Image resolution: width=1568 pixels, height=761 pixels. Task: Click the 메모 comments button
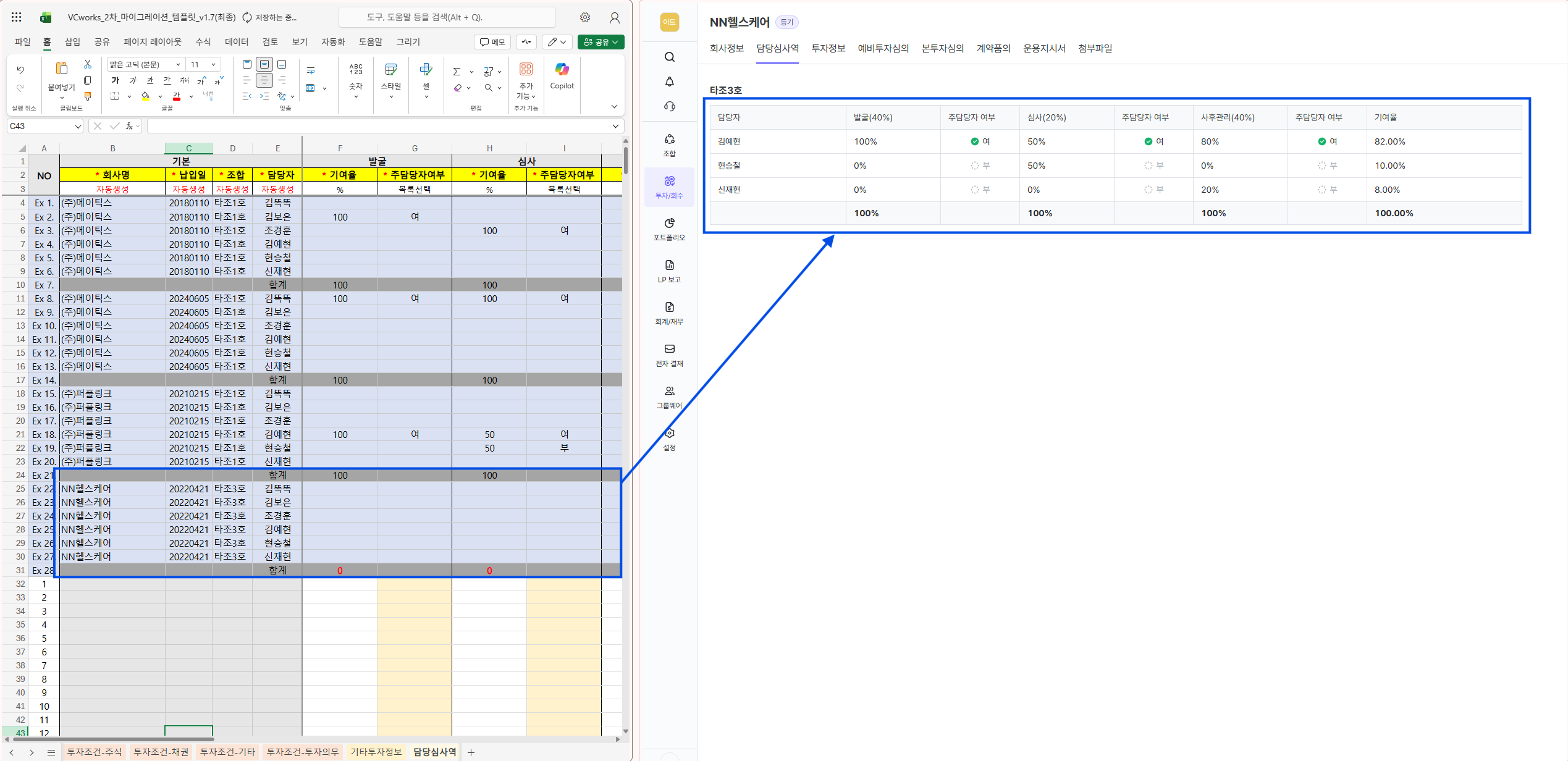click(492, 42)
